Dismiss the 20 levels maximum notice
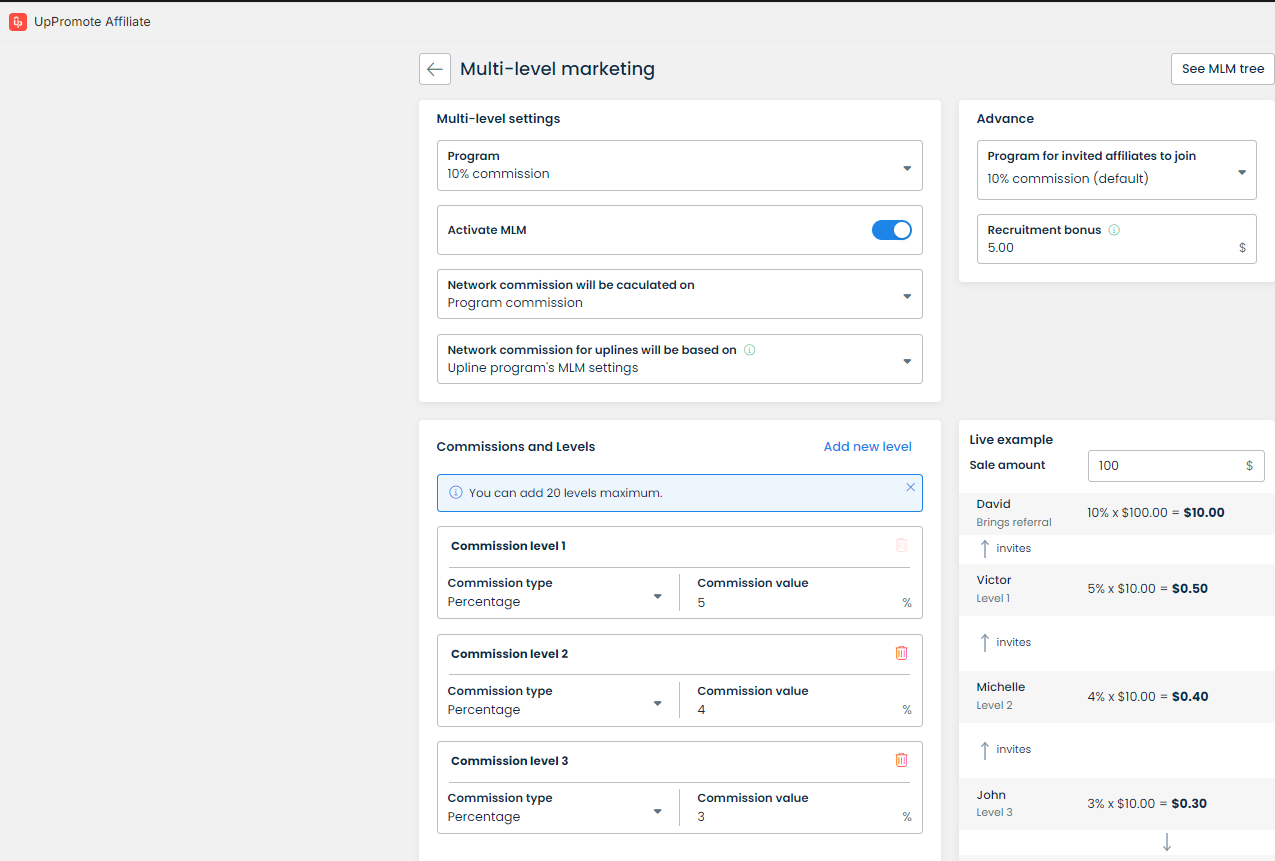The width and height of the screenshot is (1275, 861). point(910,487)
